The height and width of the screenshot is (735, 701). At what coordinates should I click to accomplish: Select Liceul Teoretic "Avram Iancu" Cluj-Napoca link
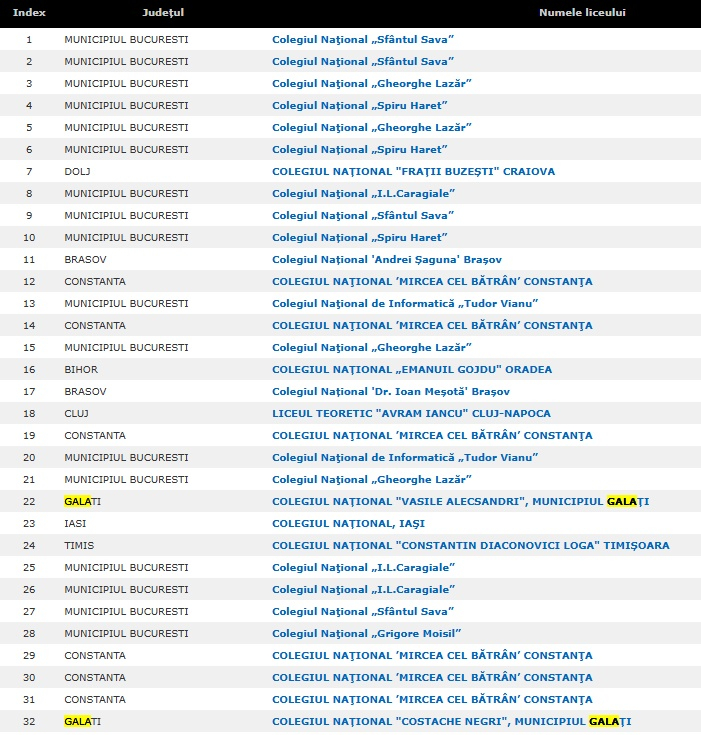coord(411,413)
